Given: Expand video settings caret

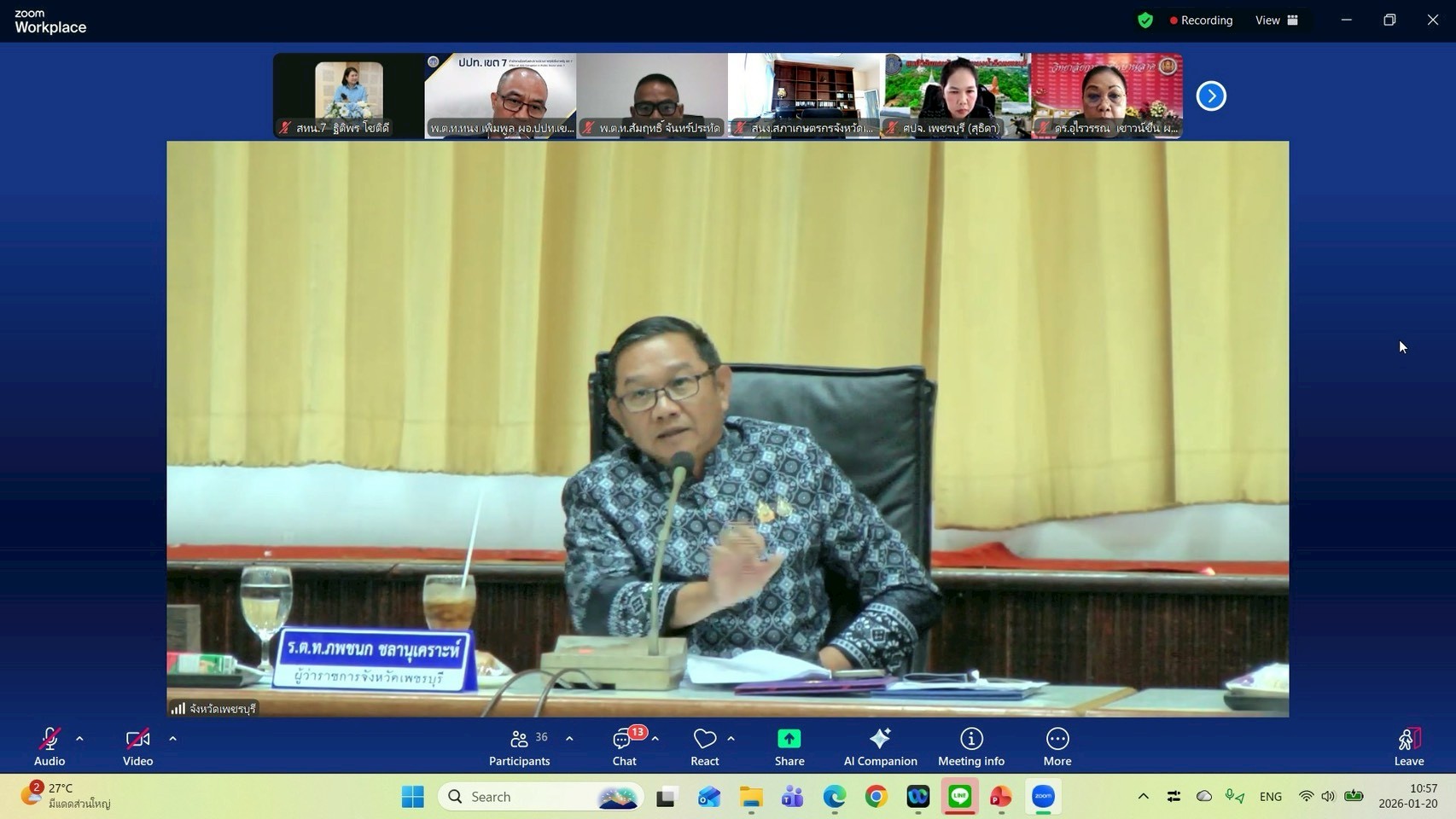Looking at the screenshot, I should coord(172,739).
